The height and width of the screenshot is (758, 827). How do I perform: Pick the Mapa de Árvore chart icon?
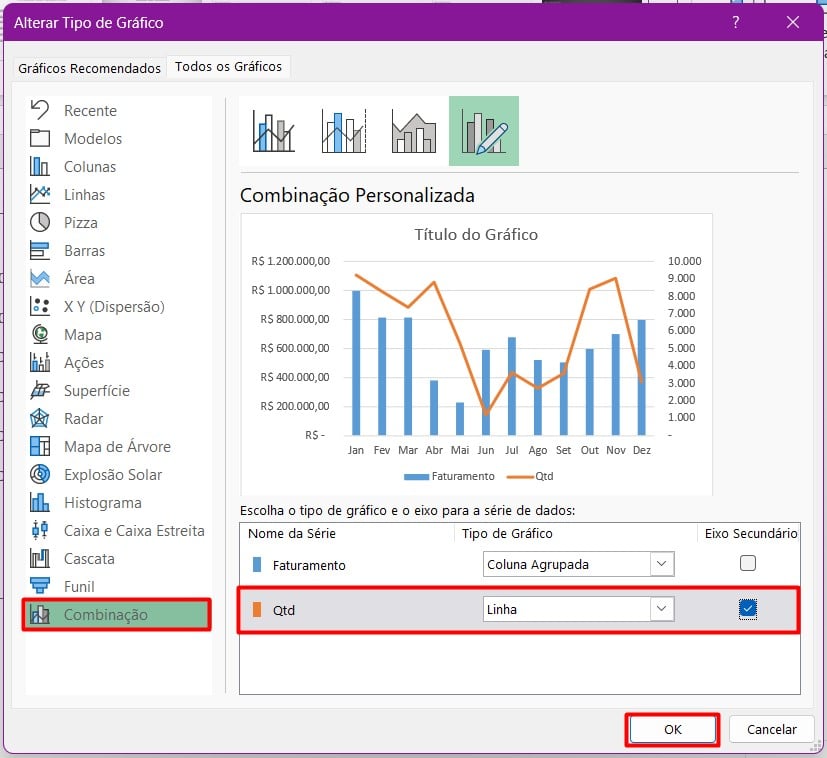40,446
